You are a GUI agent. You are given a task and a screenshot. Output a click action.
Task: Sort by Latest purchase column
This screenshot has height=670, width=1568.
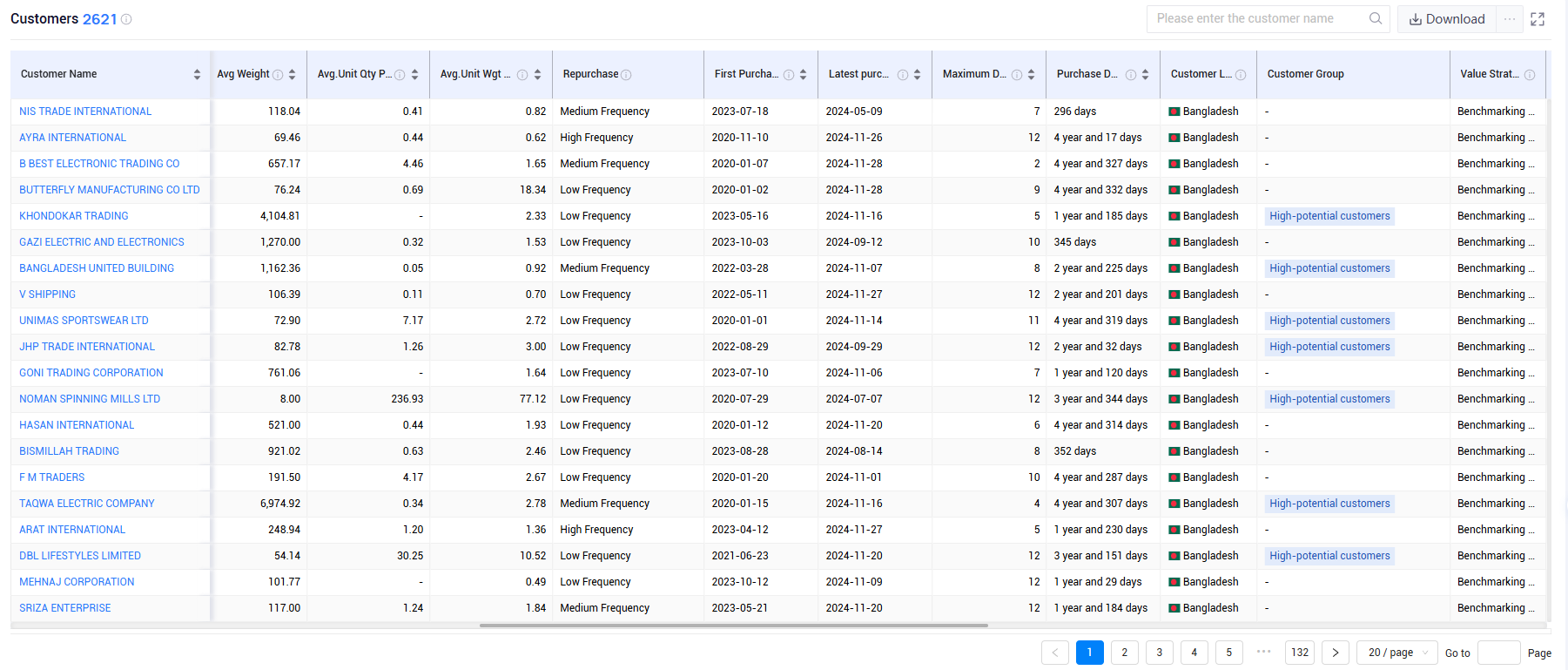tap(917, 74)
